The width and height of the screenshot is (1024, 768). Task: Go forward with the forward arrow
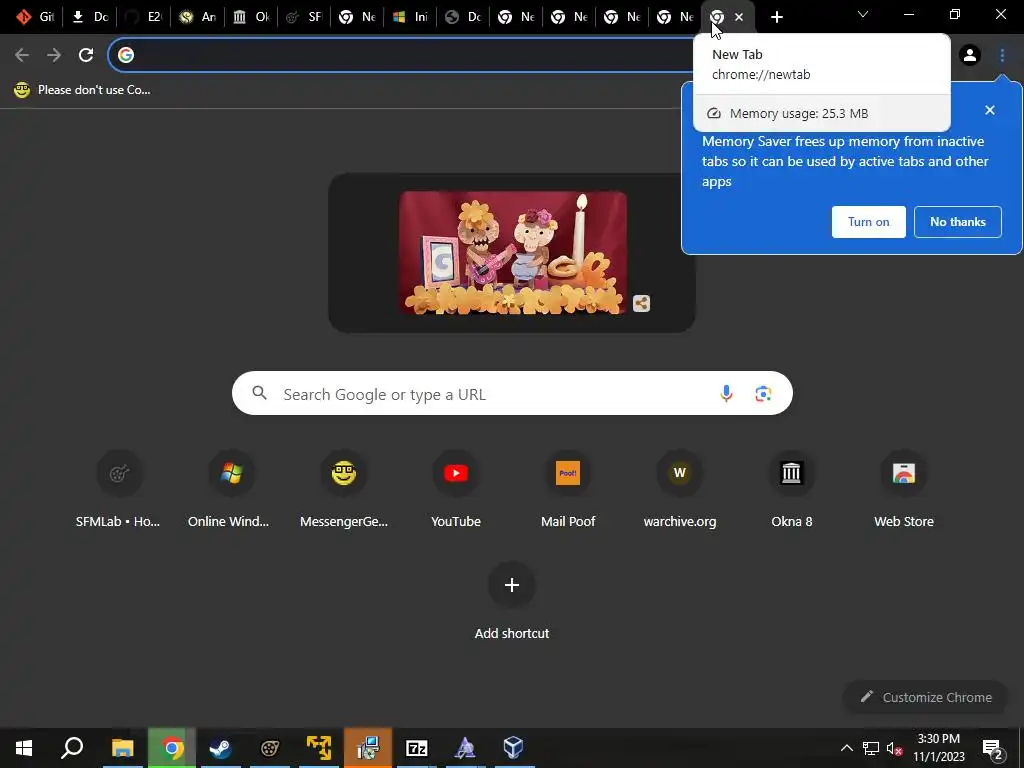[x=54, y=55]
